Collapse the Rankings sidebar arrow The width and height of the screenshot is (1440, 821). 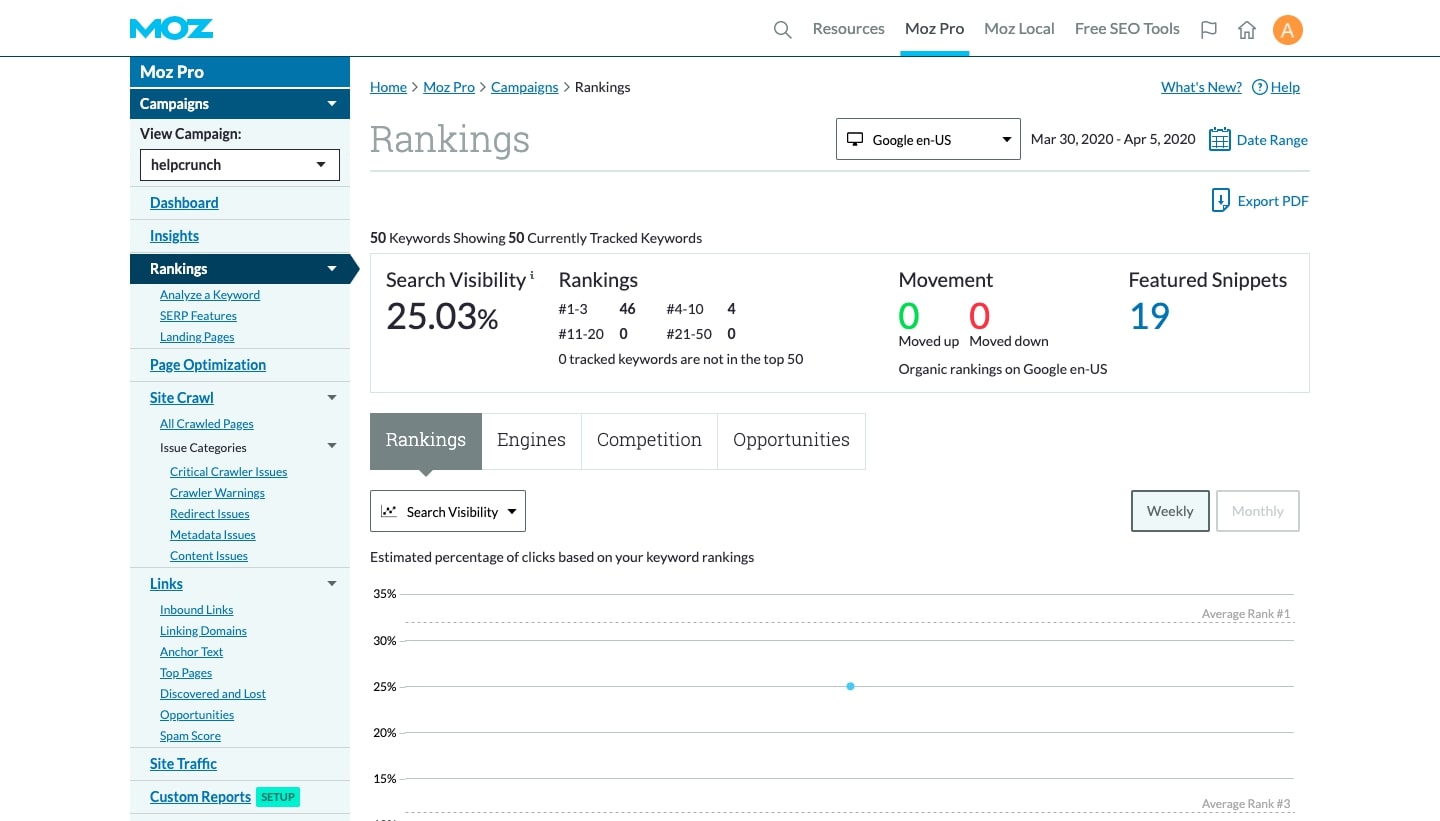[332, 269]
